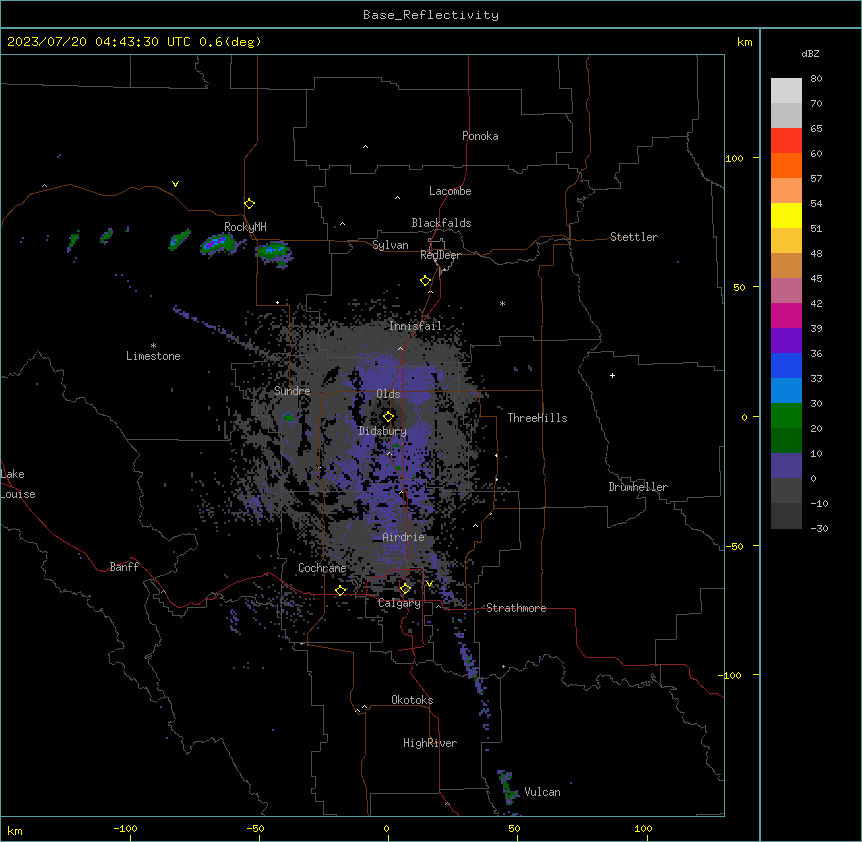This screenshot has height=842, width=862.
Task: Click the Lacombe city label
Action: 450,191
